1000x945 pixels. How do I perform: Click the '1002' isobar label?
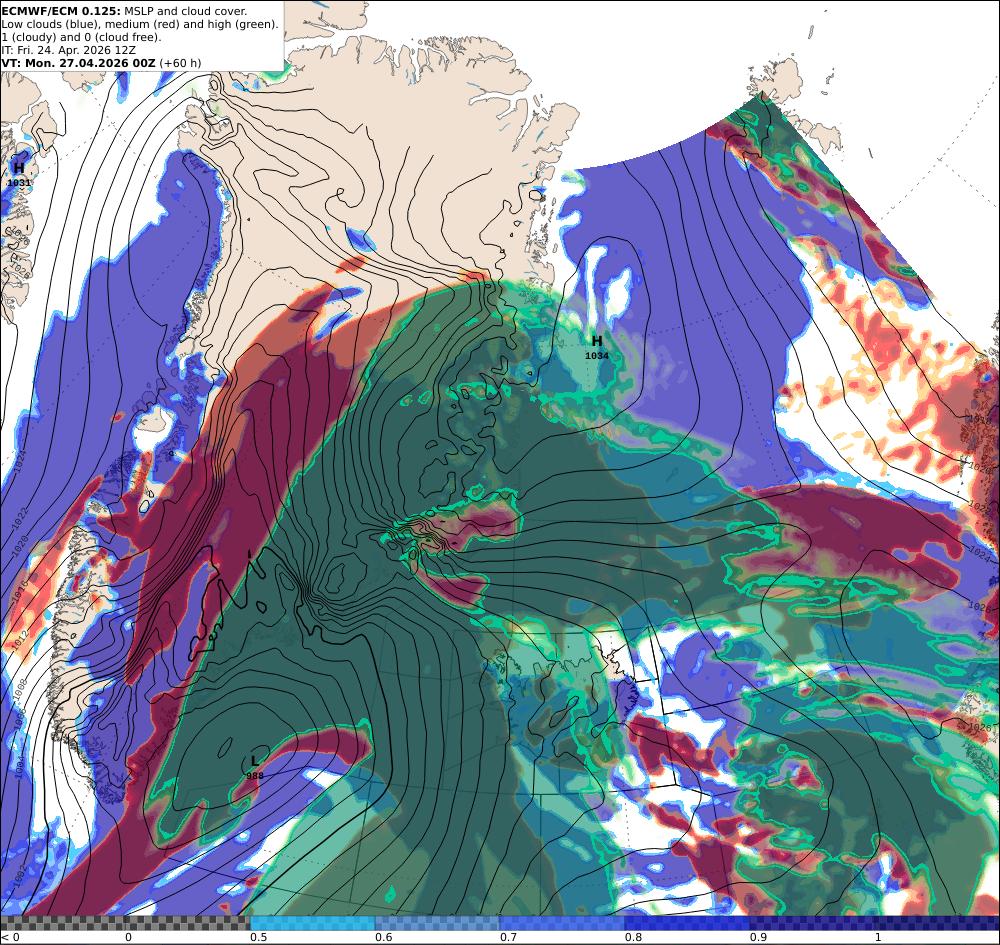(20, 875)
